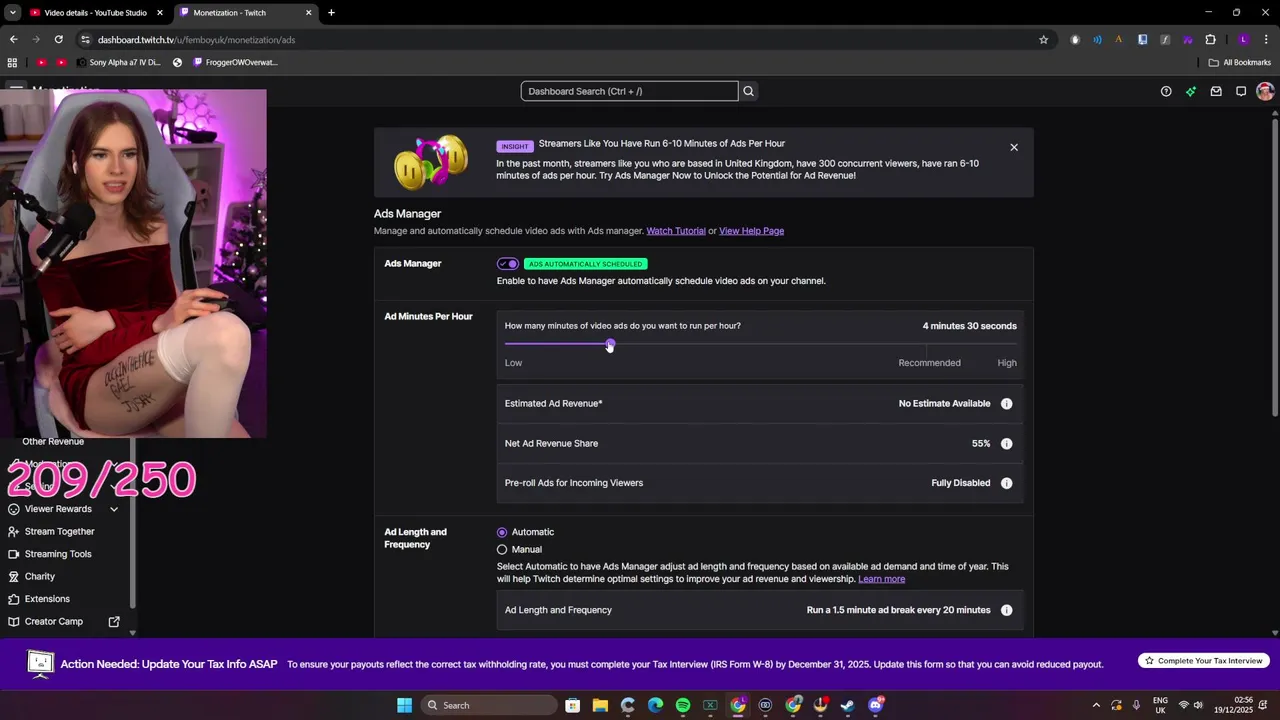The width and height of the screenshot is (1280, 720).
Task: Open the Chrome apps grid icon
Action: click(x=12, y=62)
